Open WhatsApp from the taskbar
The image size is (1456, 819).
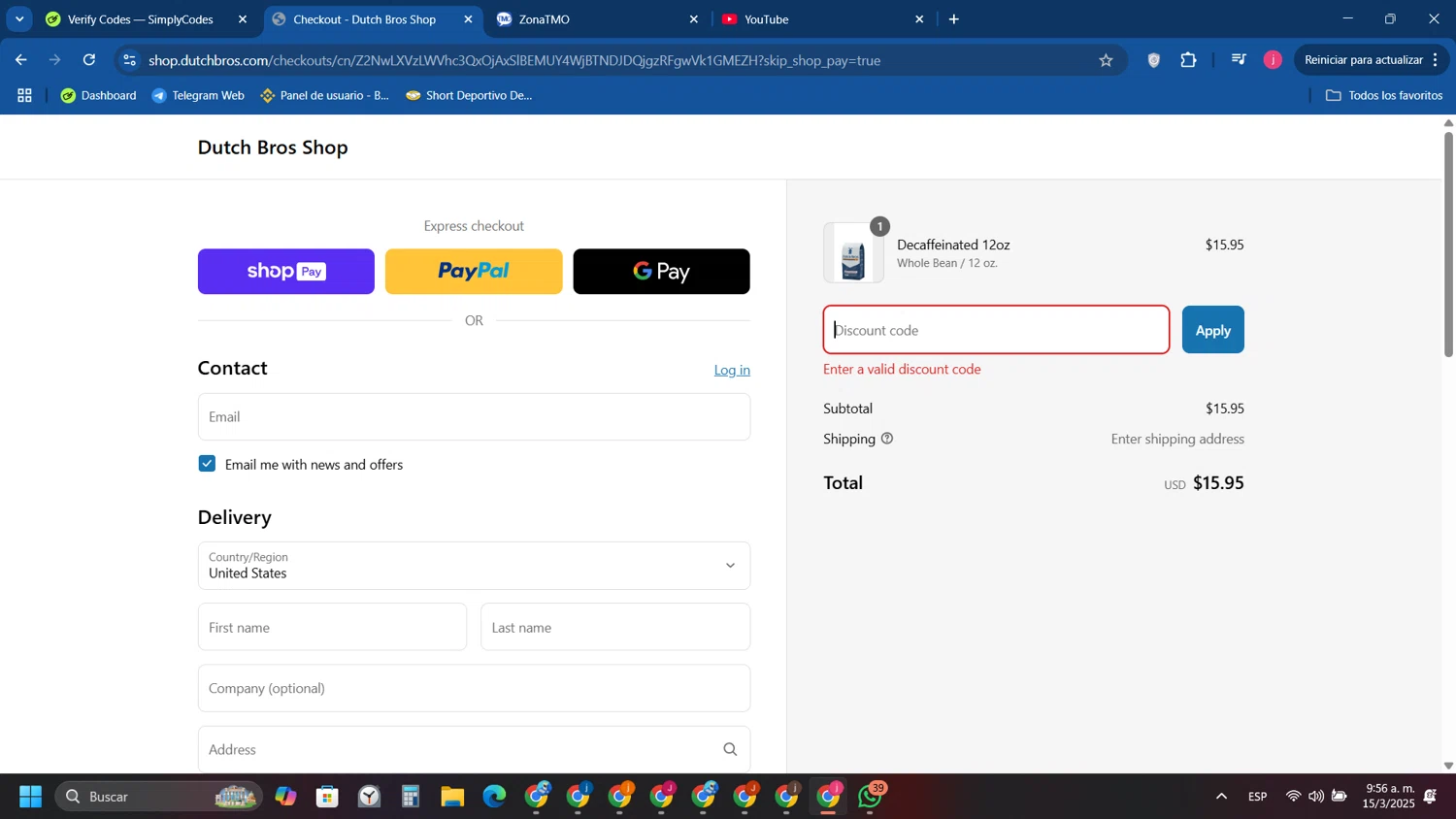[x=871, y=797]
